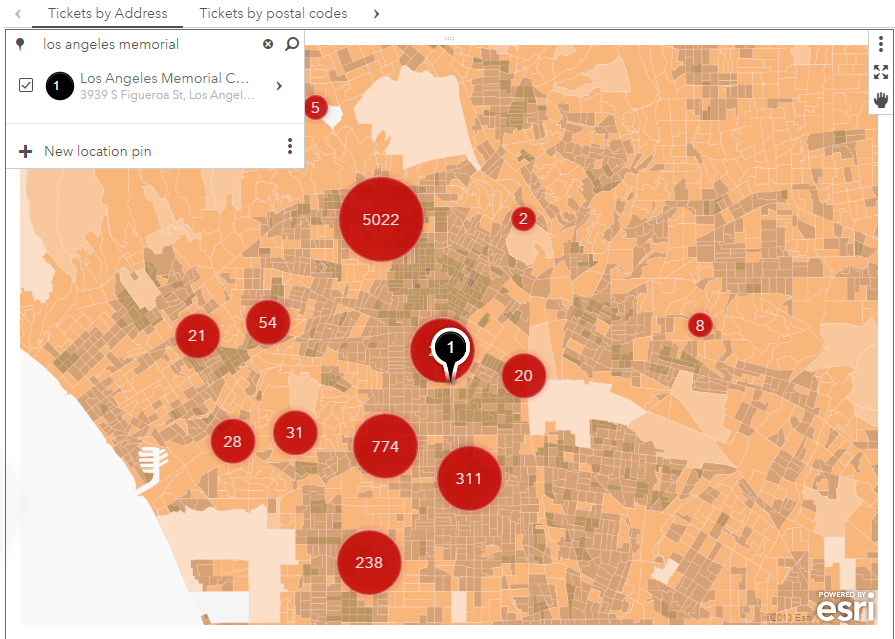
Task: Open location pin panel options menu
Action: coord(290,147)
